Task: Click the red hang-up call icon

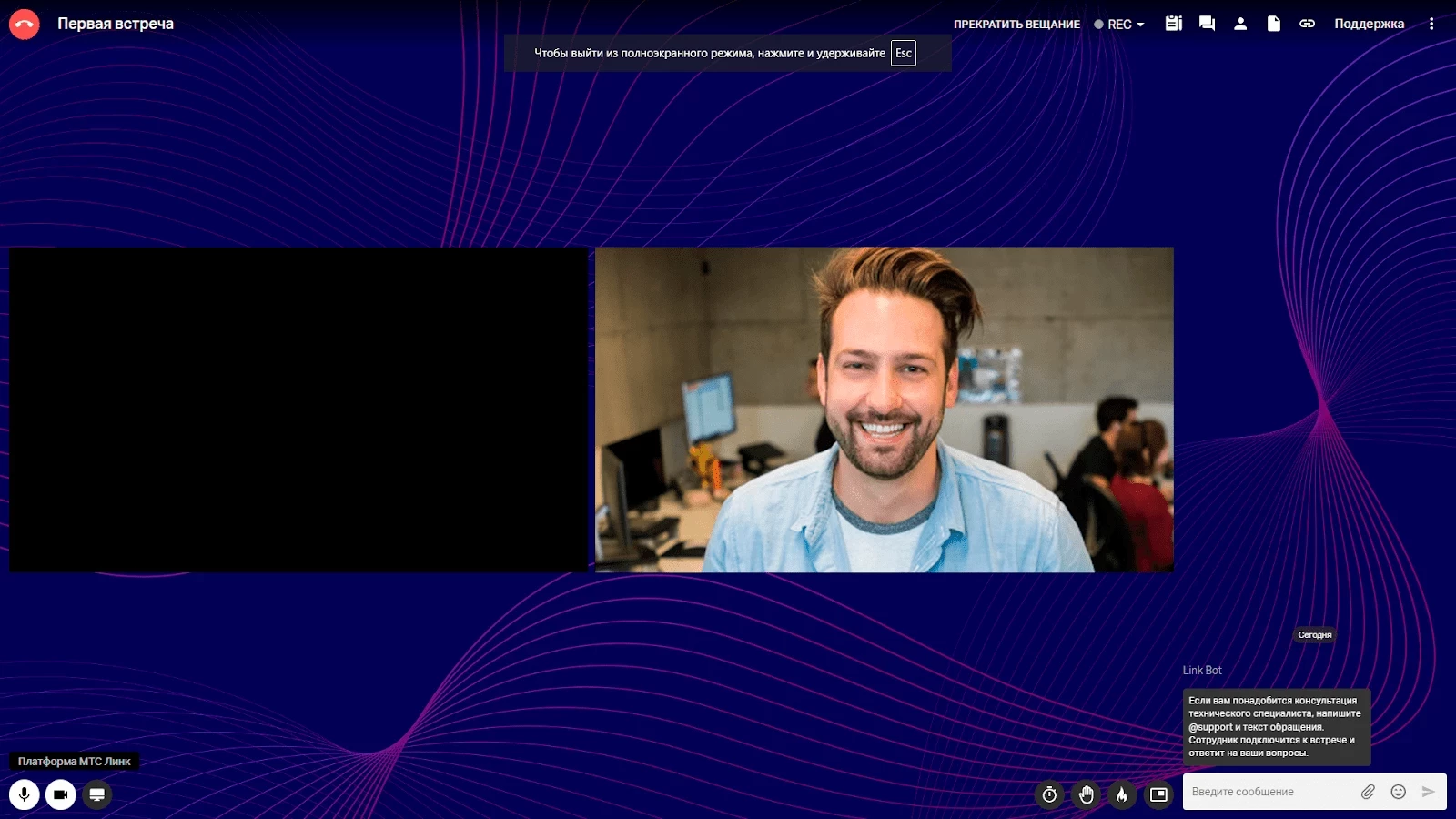Action: [25, 25]
